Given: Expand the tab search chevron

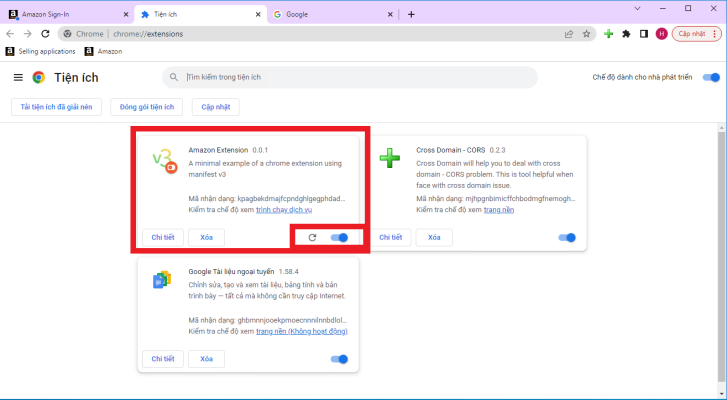Looking at the screenshot, I should [638, 8].
